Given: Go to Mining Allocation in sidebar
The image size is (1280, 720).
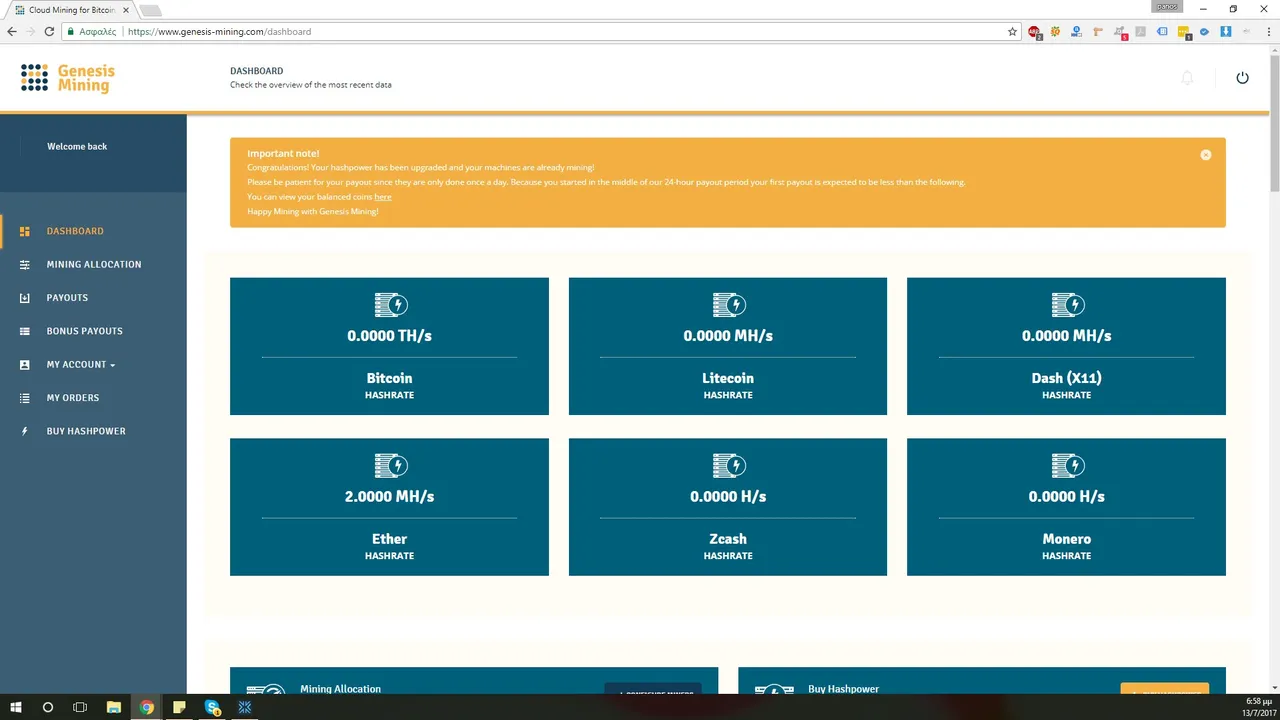Looking at the screenshot, I should 93,264.
